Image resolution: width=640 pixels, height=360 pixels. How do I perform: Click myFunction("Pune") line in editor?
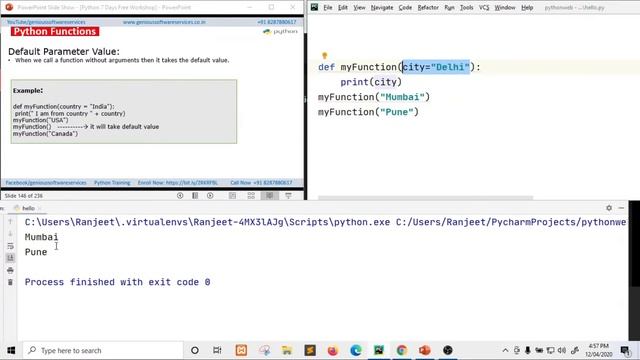(368, 112)
